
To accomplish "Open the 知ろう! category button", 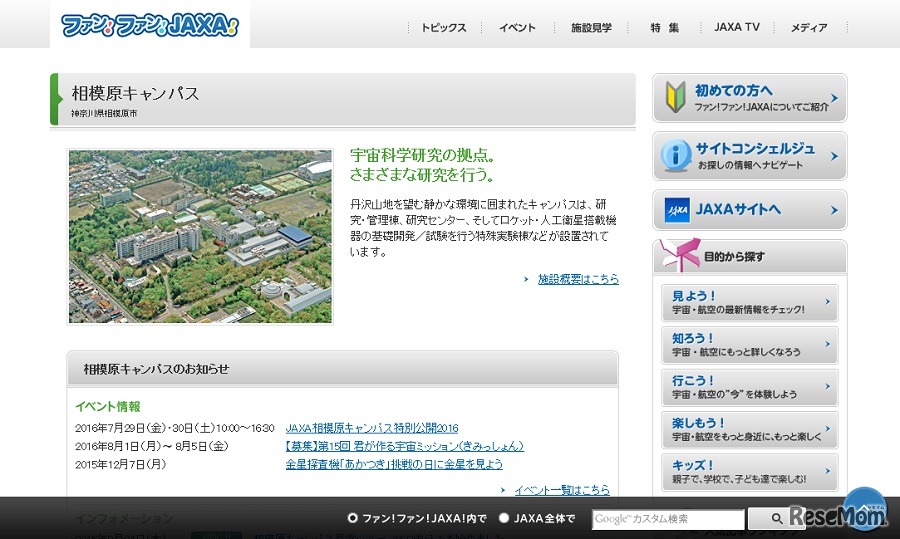I will (750, 345).
